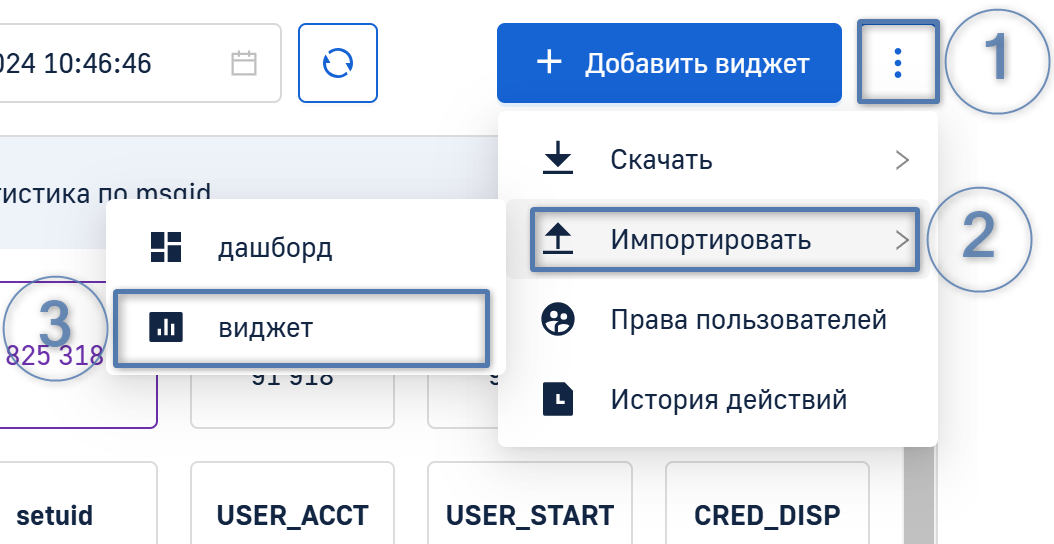The width and height of the screenshot is (1054, 544).
Task: Expand the Скачать submenu chevron
Action: 902,160
